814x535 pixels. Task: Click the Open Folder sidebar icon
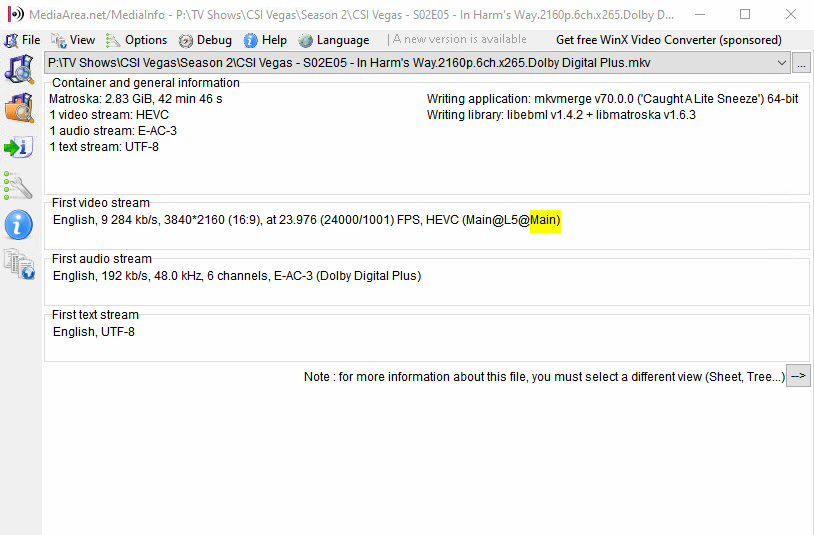(19, 108)
